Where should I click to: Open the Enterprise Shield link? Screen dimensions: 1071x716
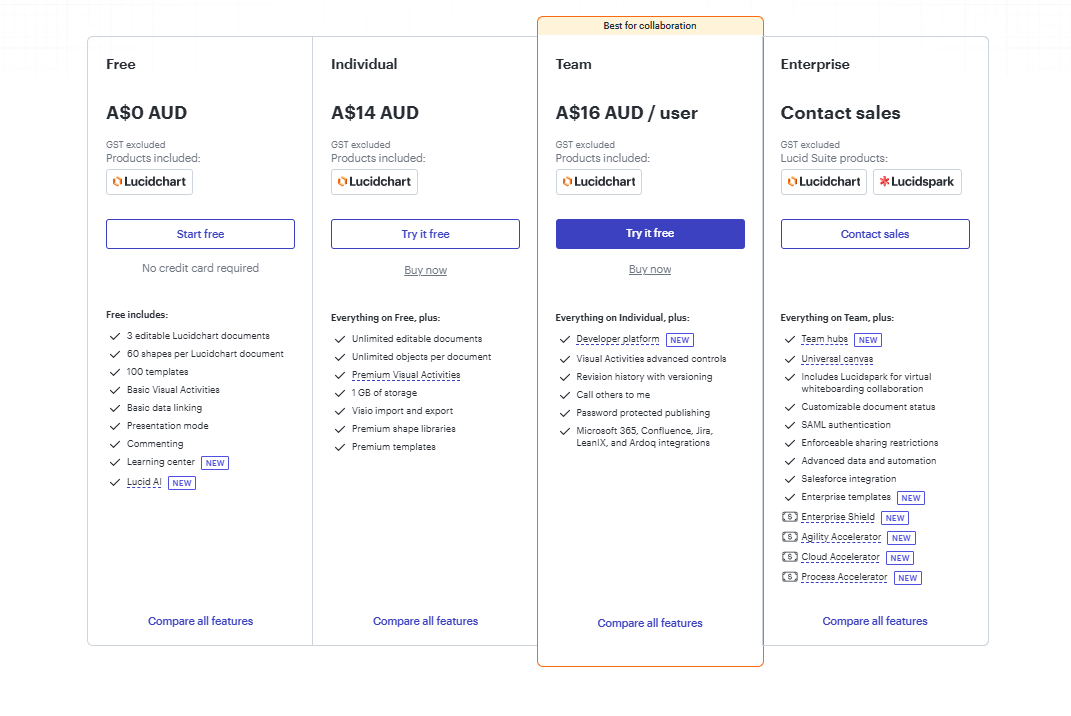point(837,517)
